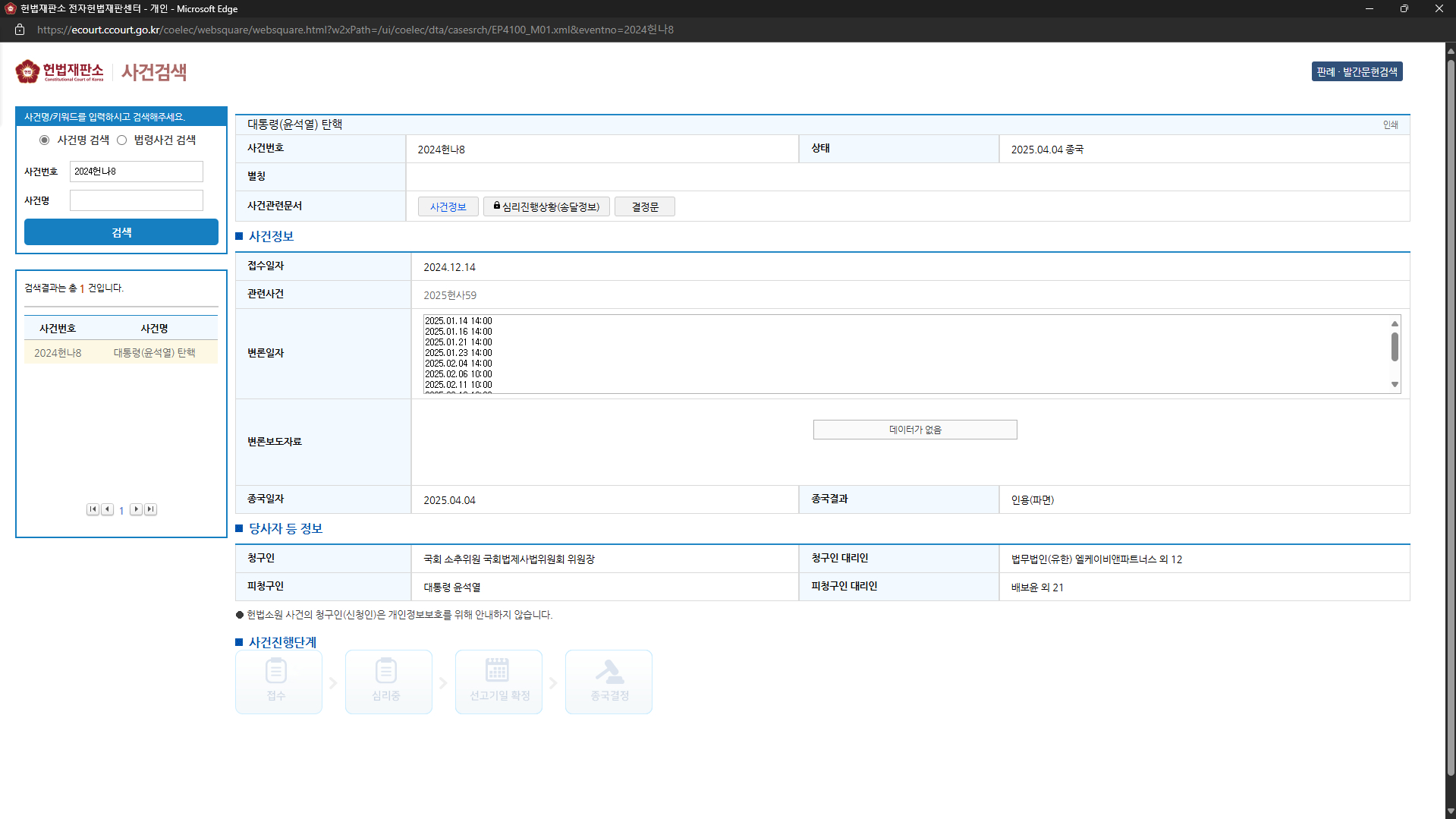Open the 사건정보 tab
The image size is (1456, 819).
[448, 206]
